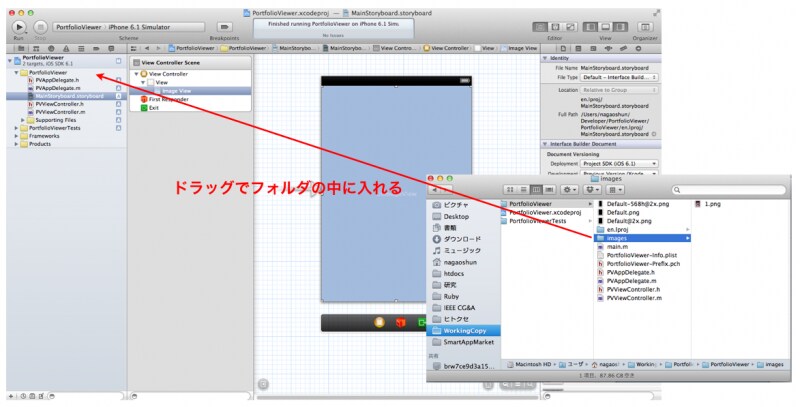Select the Assistant editor mode
The image size is (800, 407).
pos(555,27)
